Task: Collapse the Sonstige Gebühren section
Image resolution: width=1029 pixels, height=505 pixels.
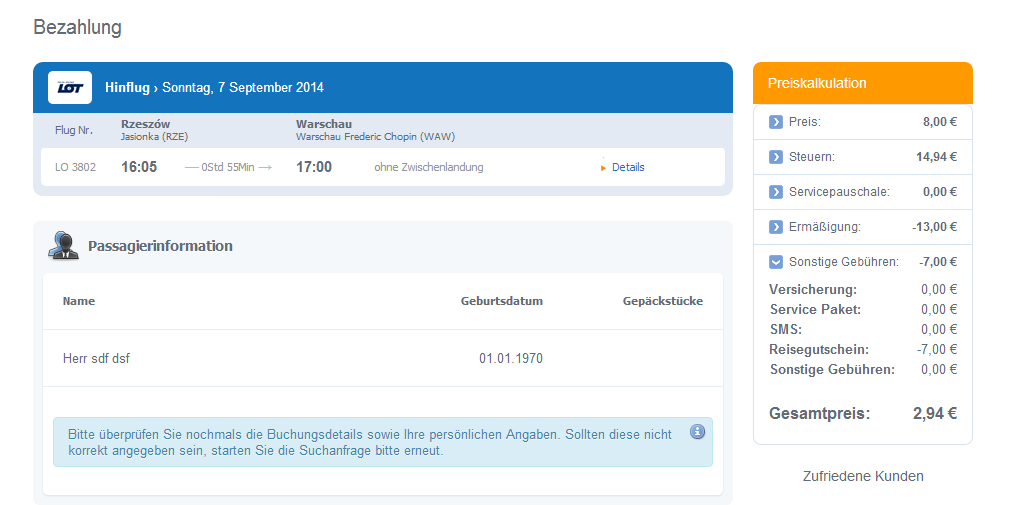Action: 776,262
